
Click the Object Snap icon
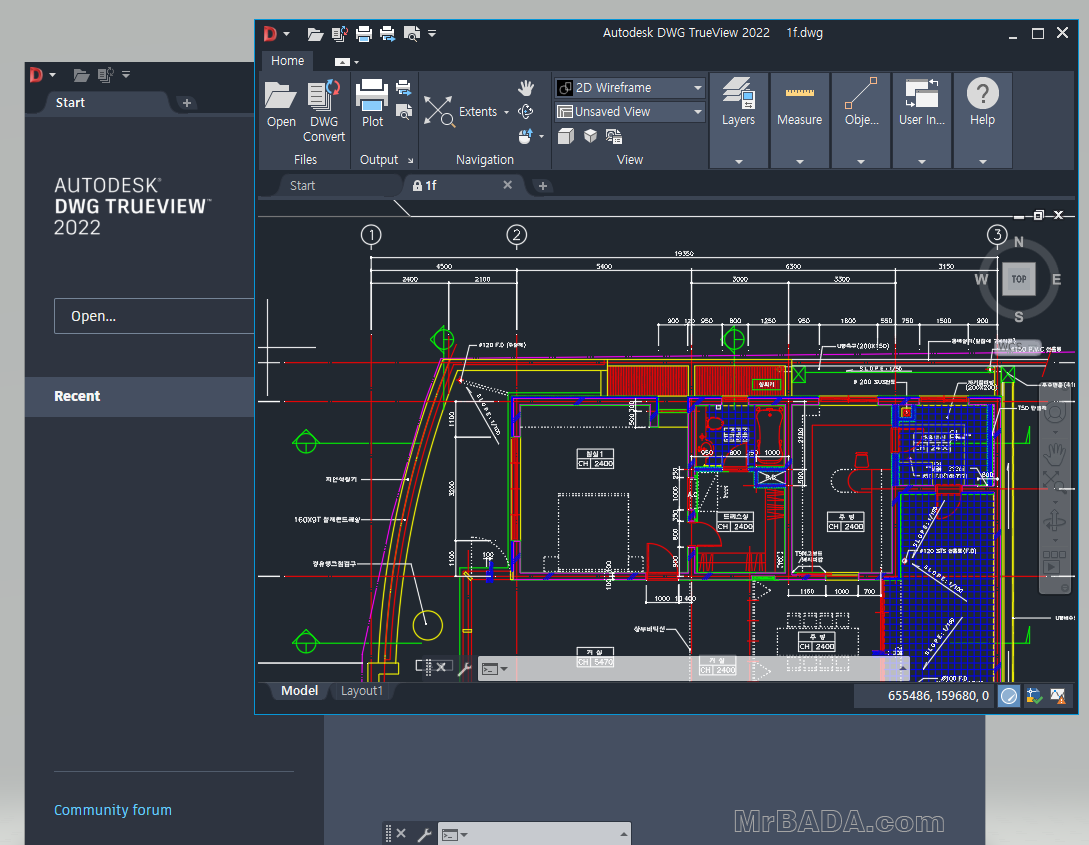(x=861, y=93)
